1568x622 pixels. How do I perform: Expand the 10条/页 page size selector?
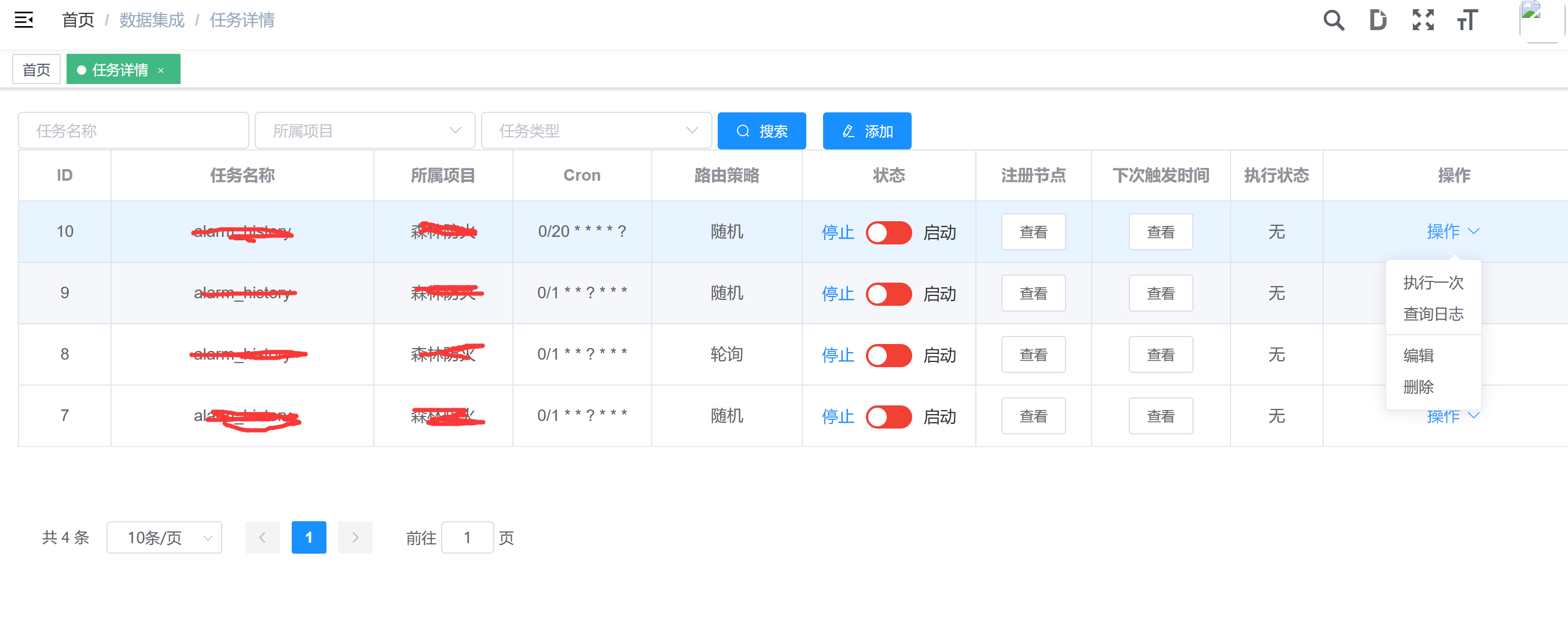pos(164,537)
